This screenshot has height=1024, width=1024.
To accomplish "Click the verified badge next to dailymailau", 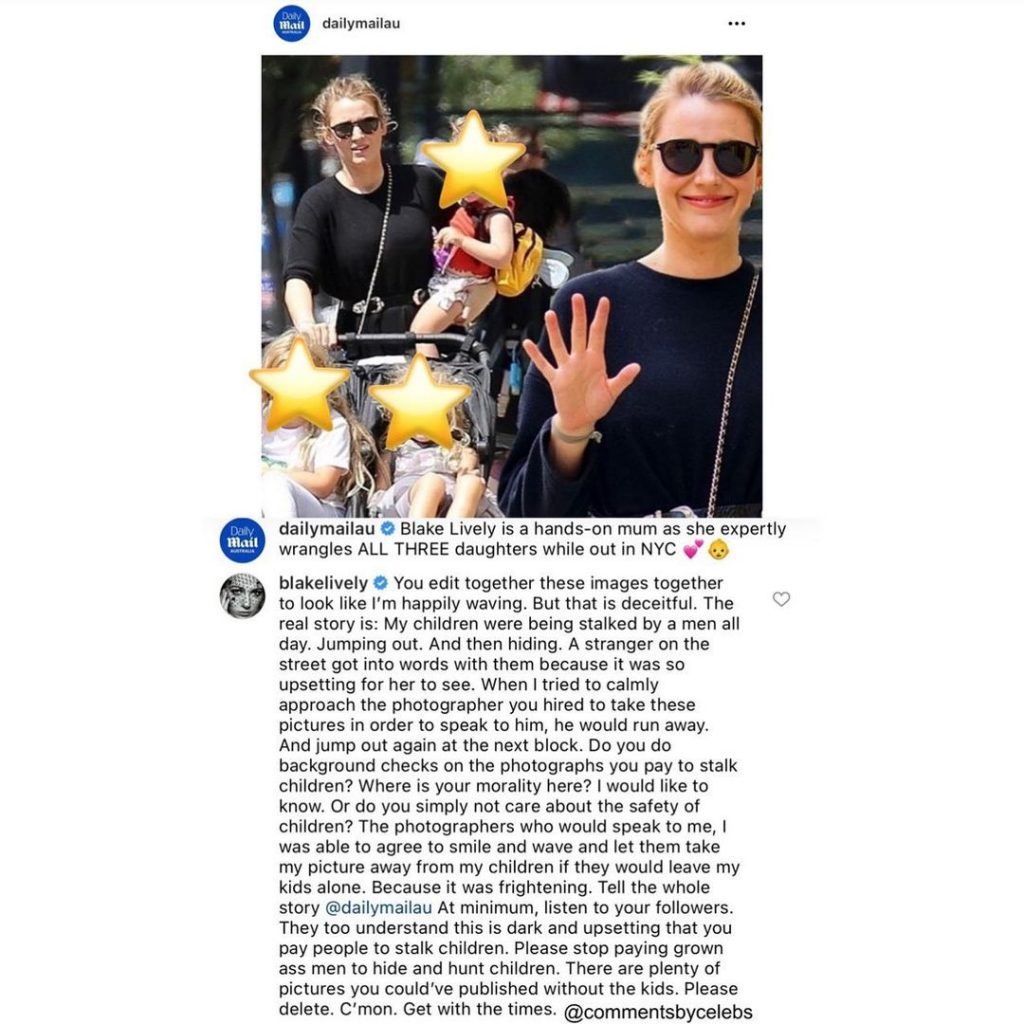I will [387, 528].
